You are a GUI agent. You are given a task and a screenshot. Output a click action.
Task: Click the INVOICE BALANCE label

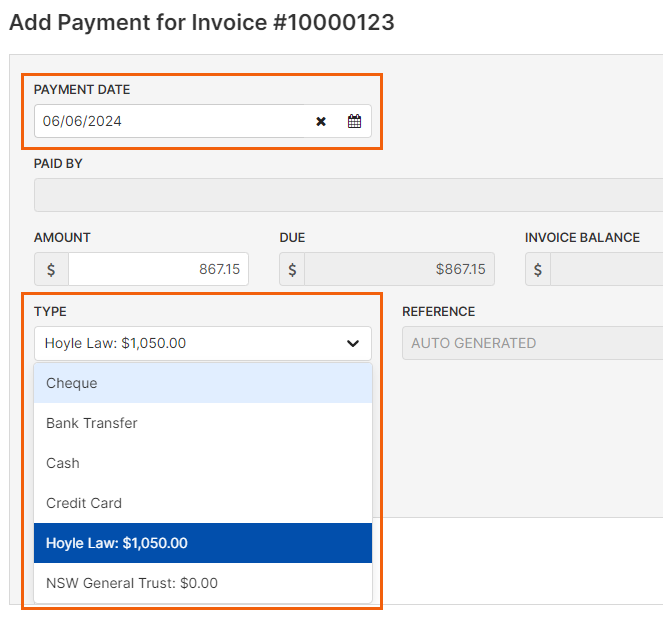tap(582, 238)
